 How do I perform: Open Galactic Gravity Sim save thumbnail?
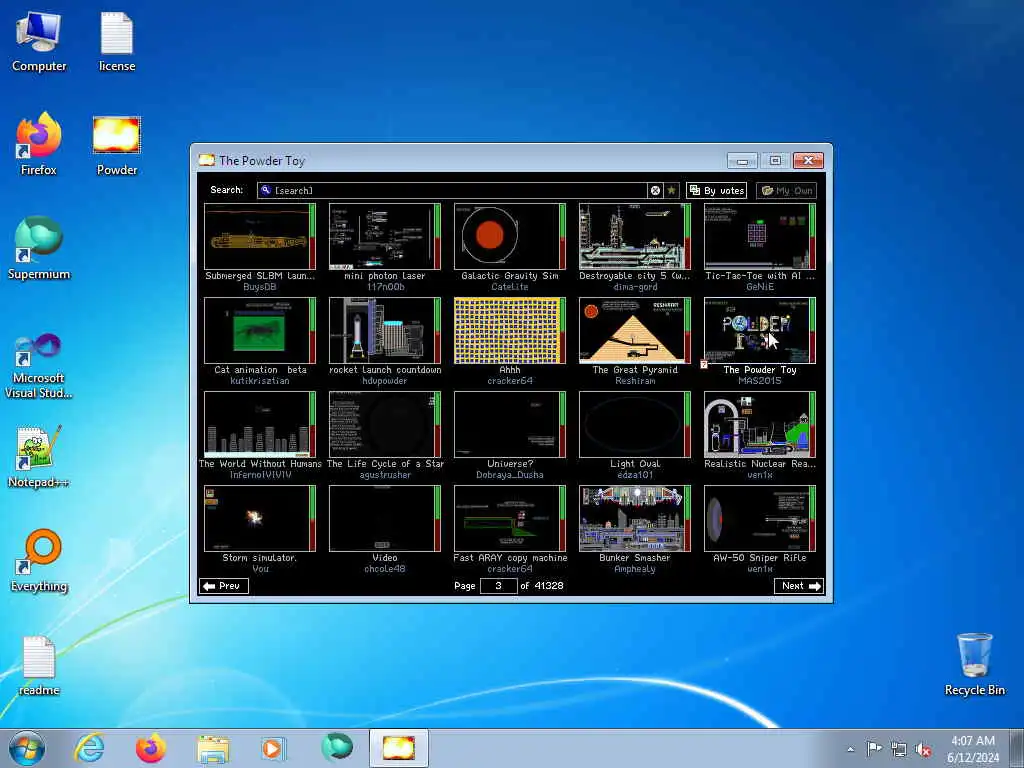[509, 236]
